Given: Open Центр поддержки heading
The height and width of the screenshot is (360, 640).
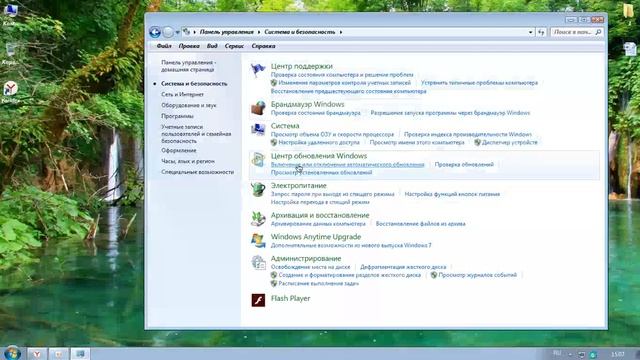Looking at the screenshot, I should (302, 66).
